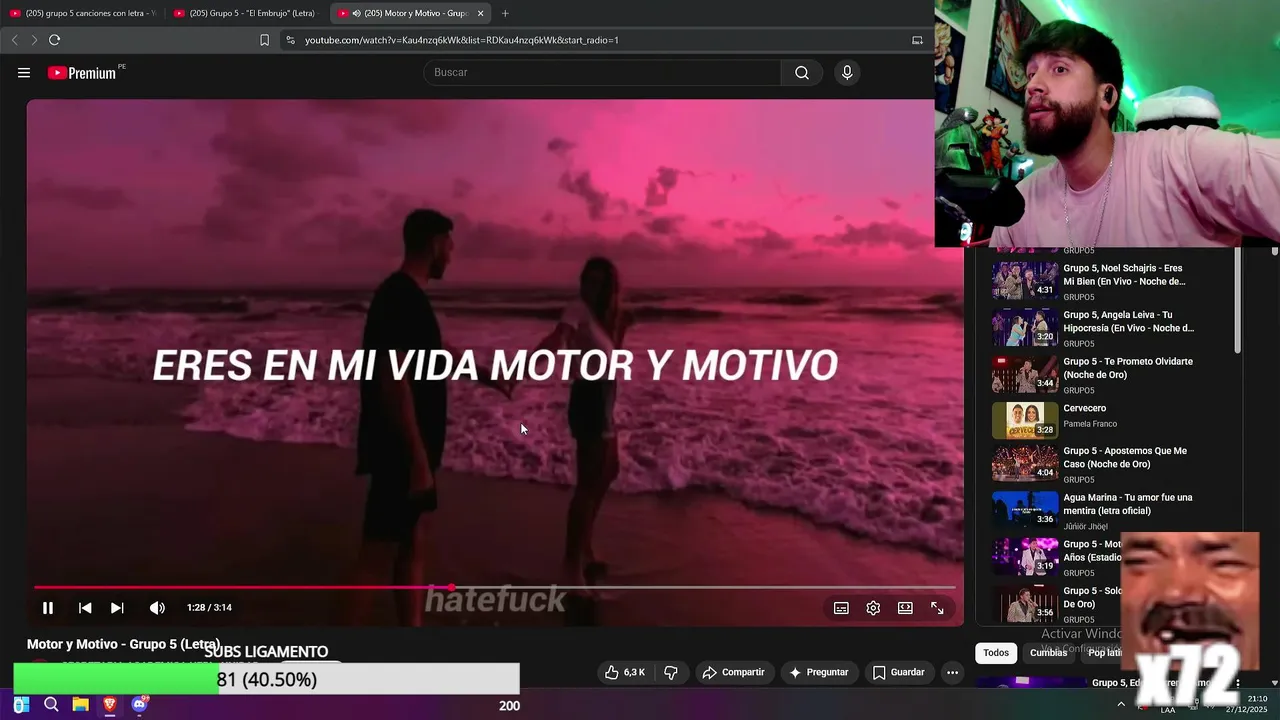Screen dimensions: 1280x720
Task: Open Te Prometo Olvidarte video thumbnail
Action: [1024, 374]
